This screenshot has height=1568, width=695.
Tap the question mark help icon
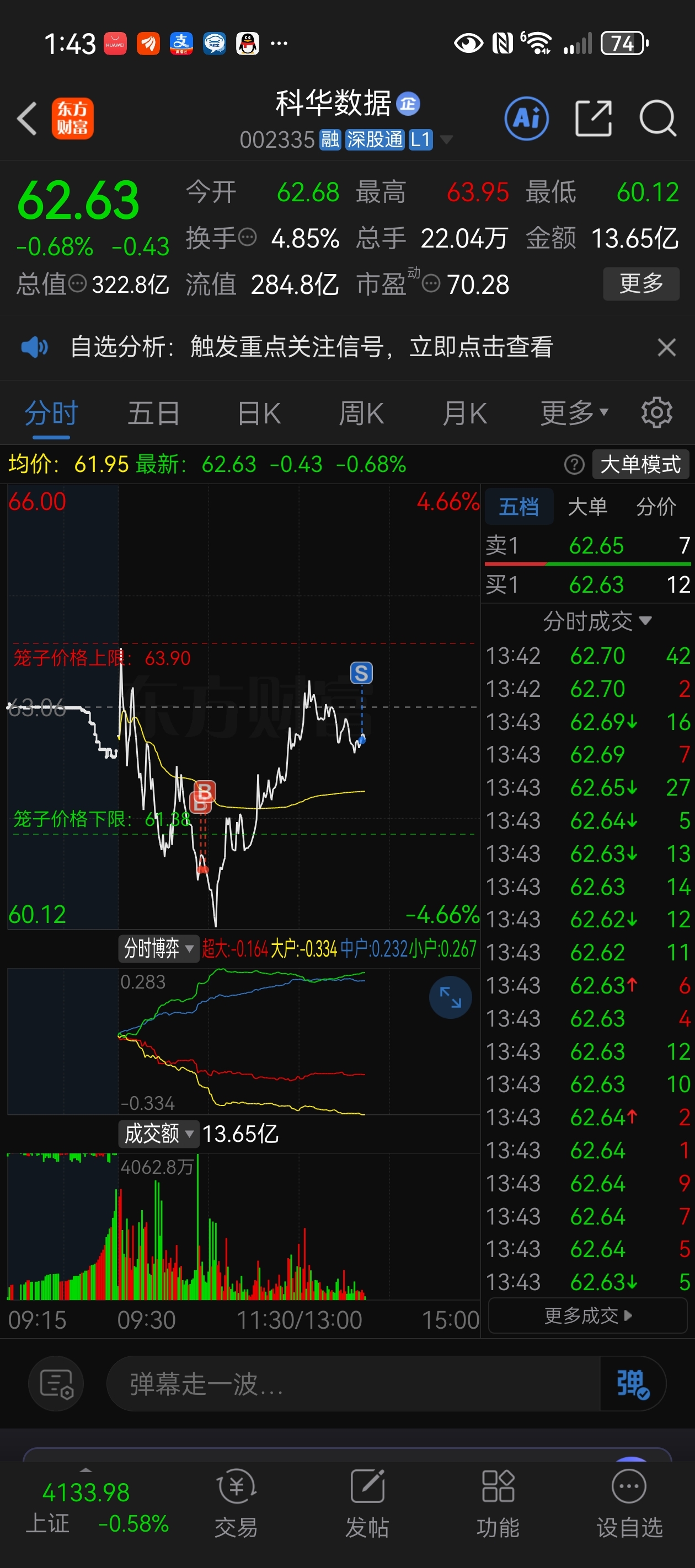coord(574,464)
